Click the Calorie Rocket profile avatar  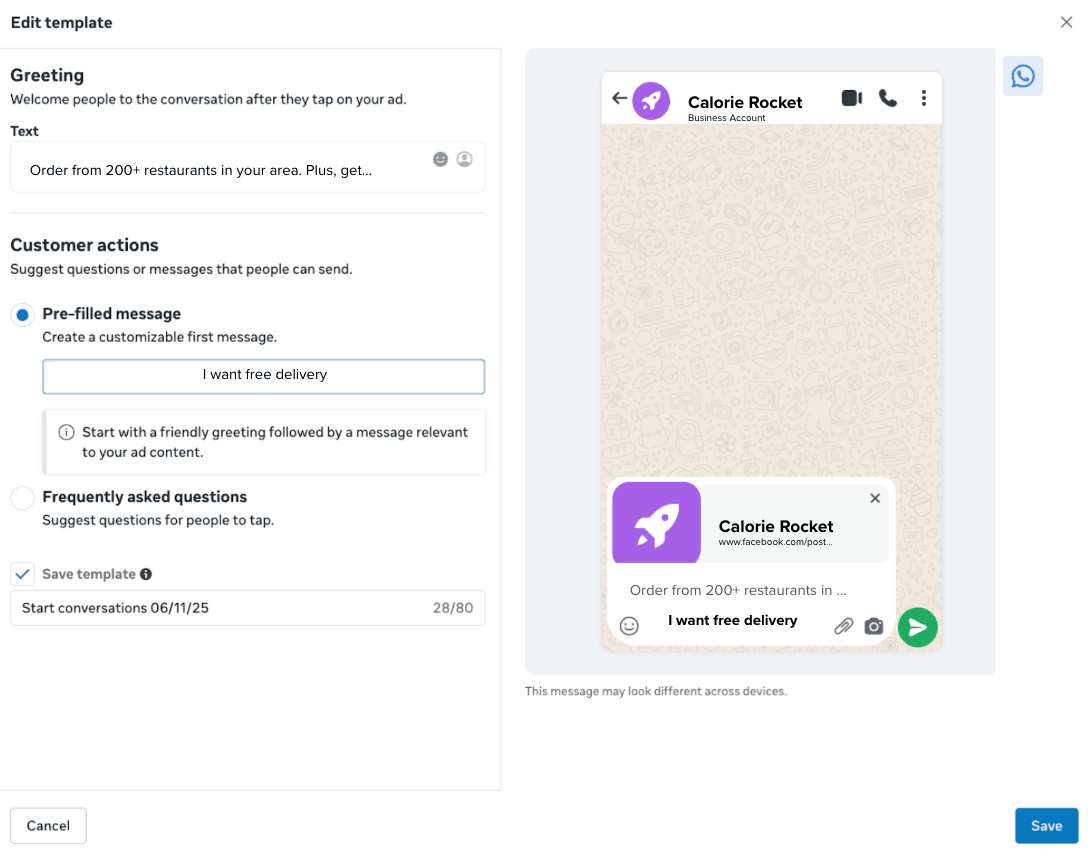(x=652, y=100)
